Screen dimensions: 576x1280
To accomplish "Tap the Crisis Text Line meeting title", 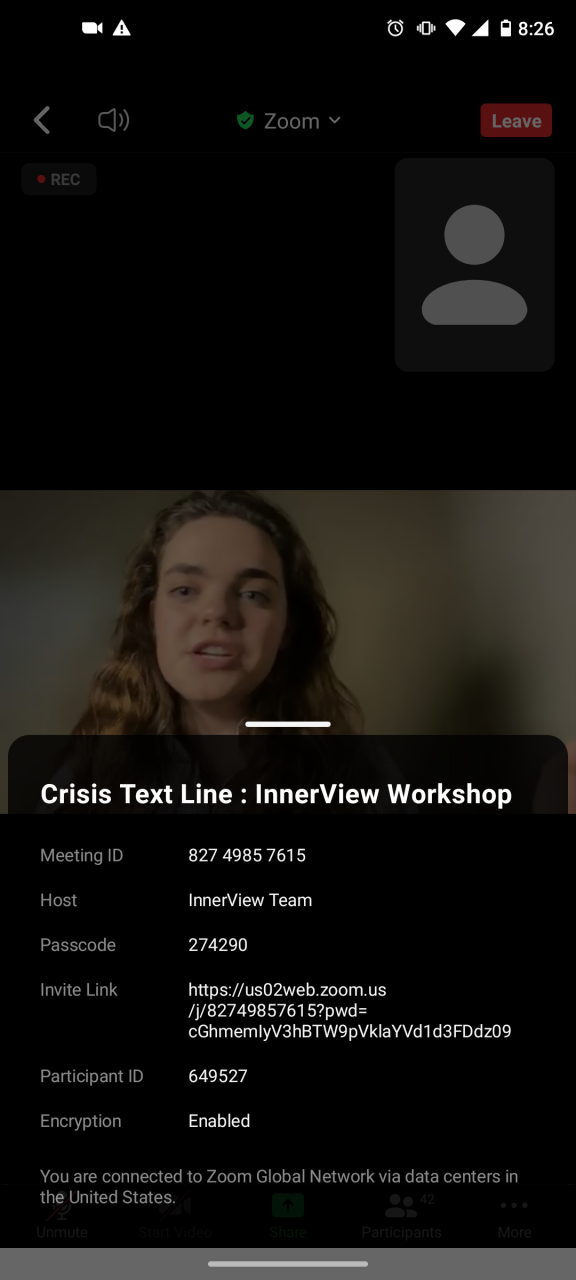I will click(276, 794).
